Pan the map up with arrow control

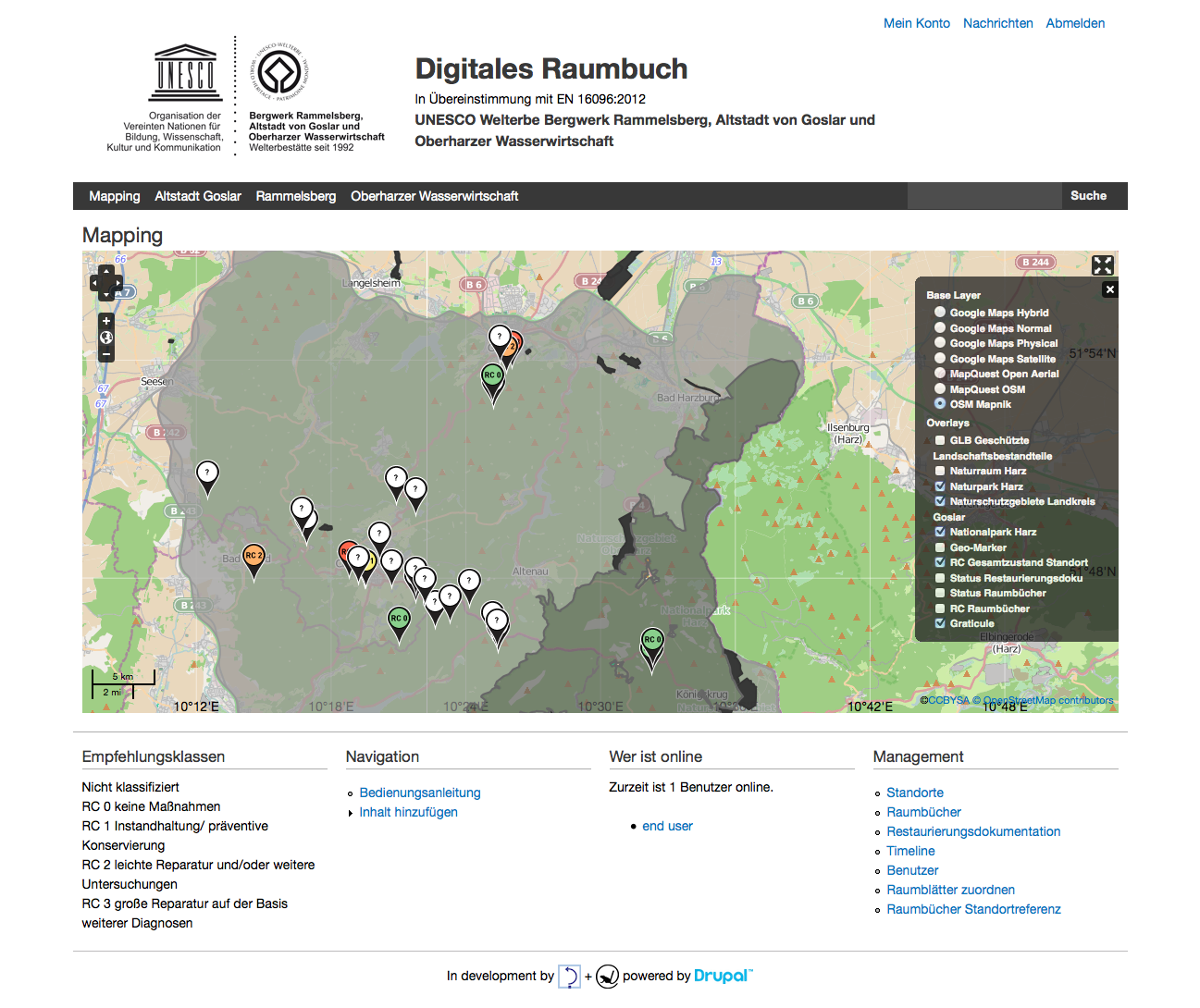[106, 271]
